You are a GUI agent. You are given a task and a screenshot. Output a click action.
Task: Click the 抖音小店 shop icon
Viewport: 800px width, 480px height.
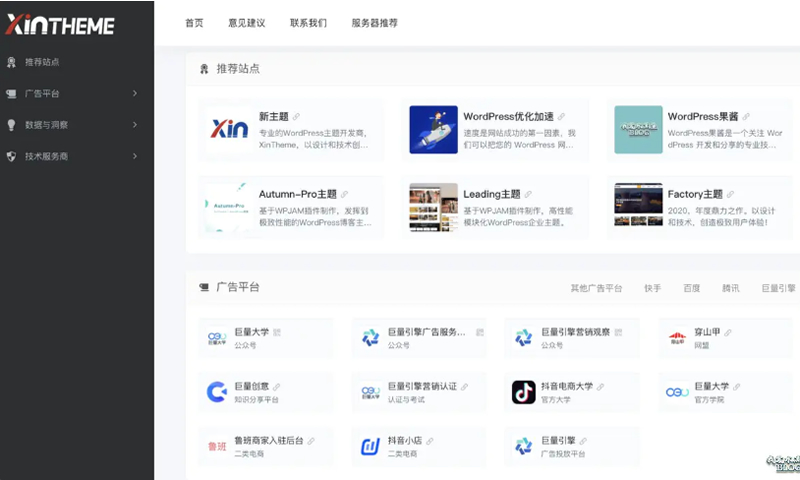coord(370,446)
